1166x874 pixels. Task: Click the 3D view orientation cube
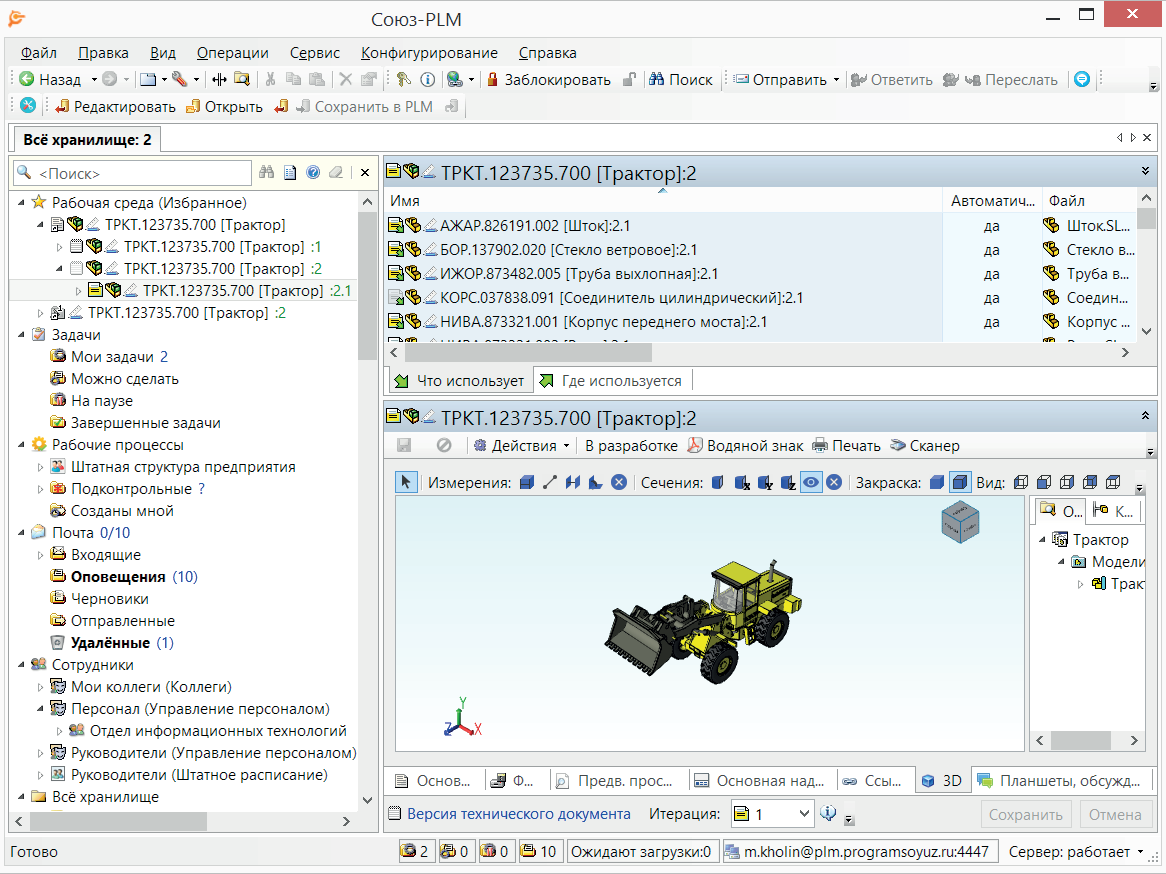(x=961, y=523)
